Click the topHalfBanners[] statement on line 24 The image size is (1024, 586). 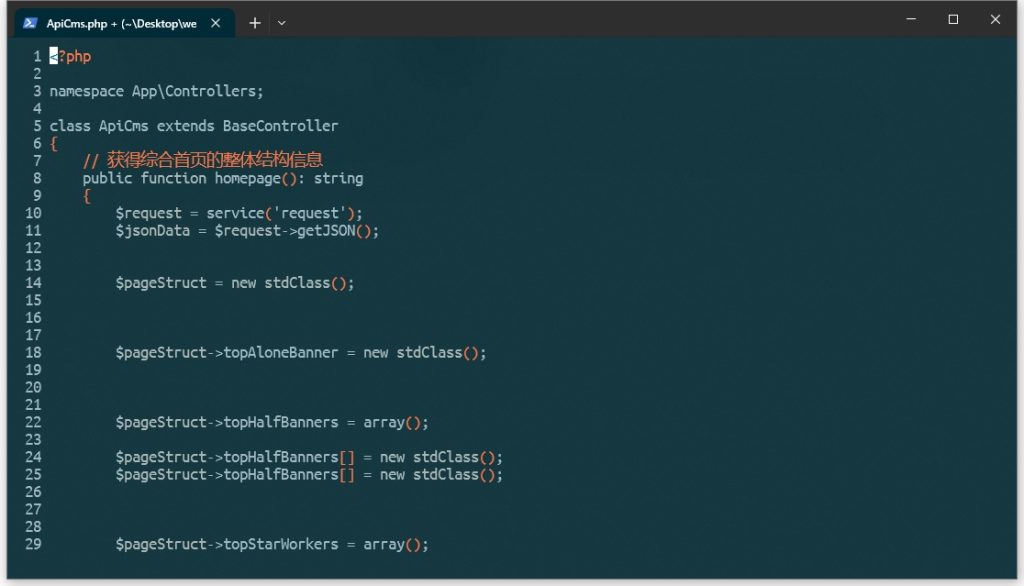point(310,457)
